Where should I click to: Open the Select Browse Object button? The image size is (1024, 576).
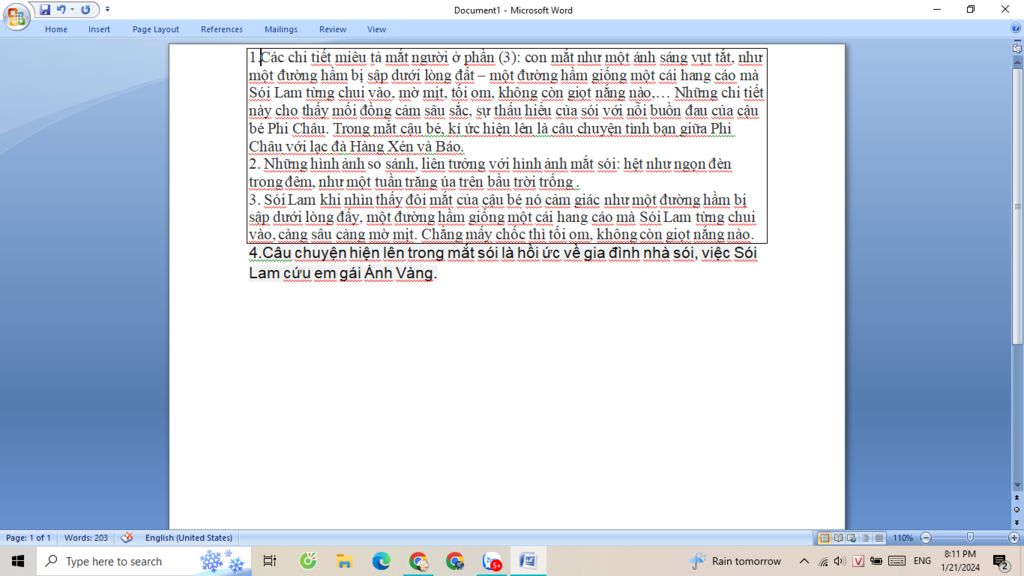pyautogui.click(x=1017, y=509)
